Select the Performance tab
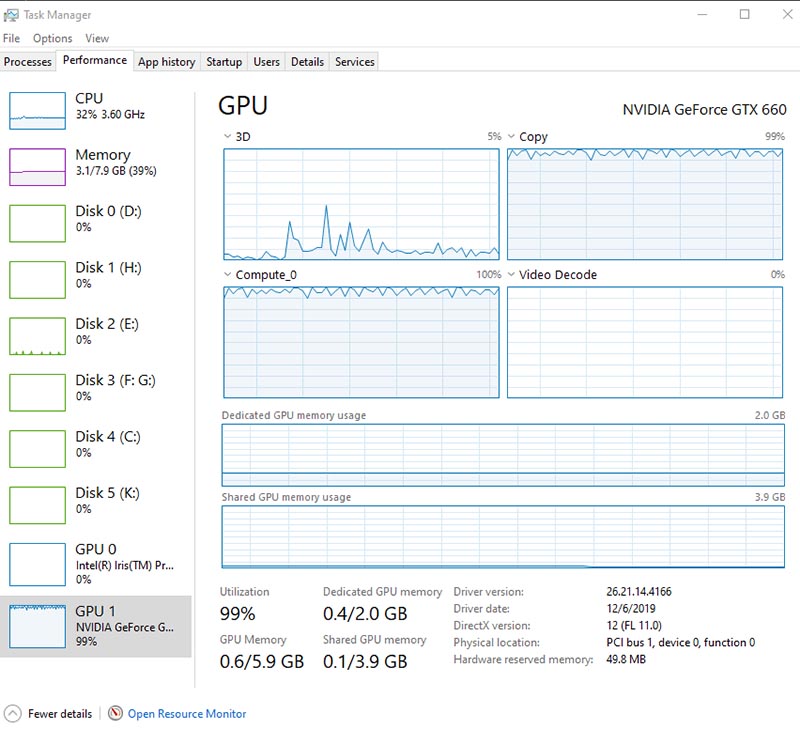The height and width of the screenshot is (729, 800). (95, 60)
